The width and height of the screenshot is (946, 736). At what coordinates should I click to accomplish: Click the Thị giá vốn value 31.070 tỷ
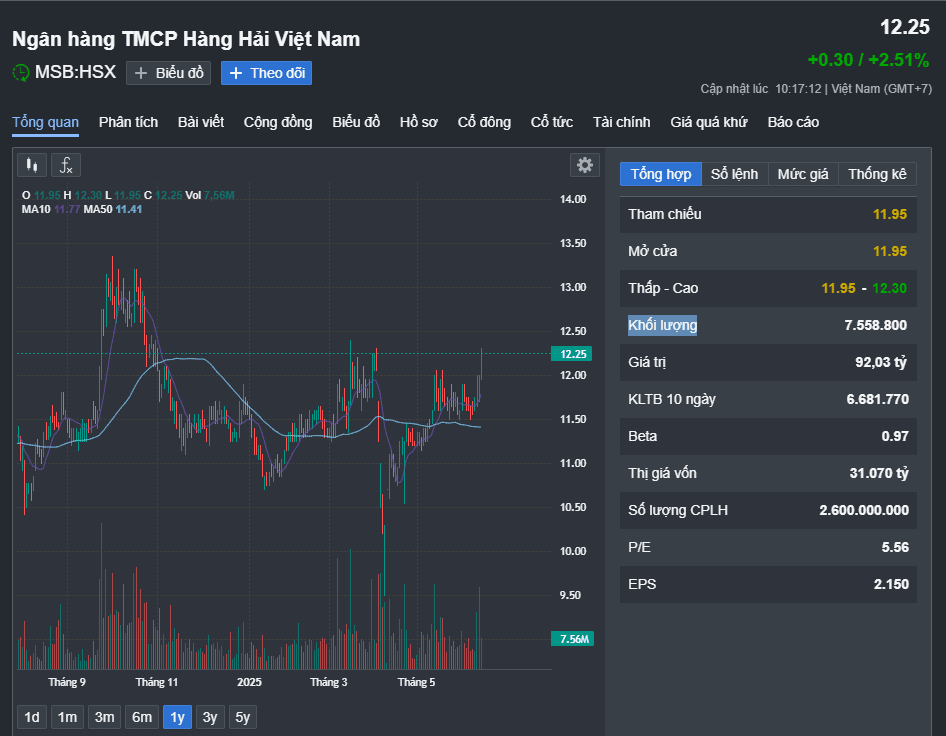pos(879,473)
